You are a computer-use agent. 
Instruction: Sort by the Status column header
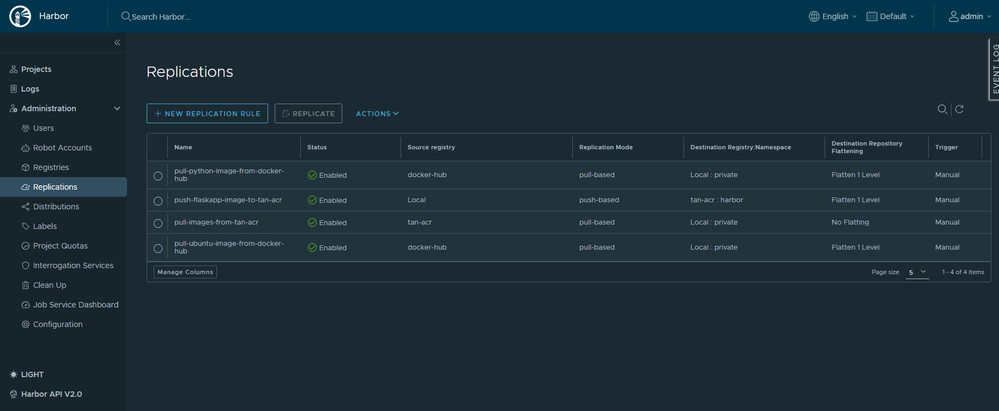point(317,147)
